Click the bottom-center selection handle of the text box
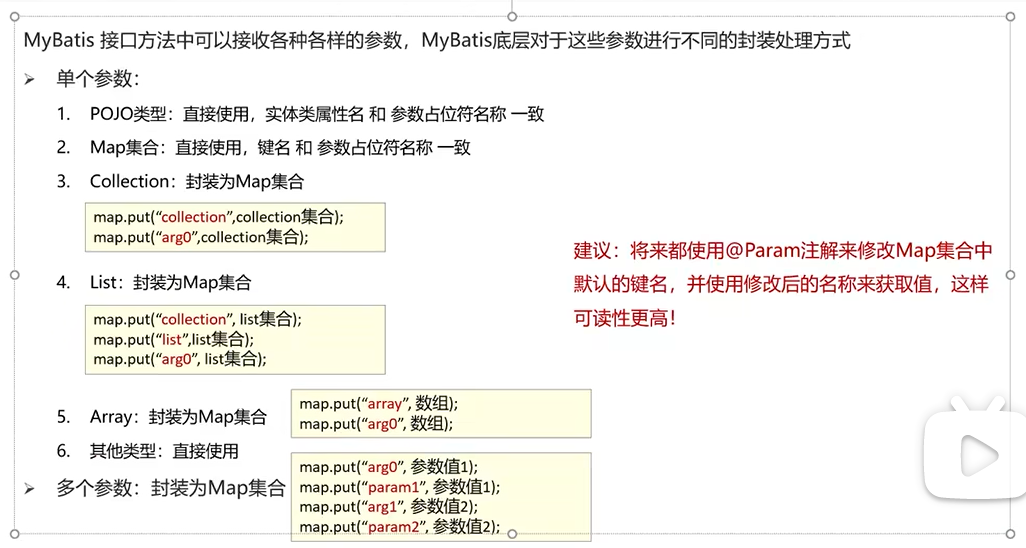 [x=512, y=534]
